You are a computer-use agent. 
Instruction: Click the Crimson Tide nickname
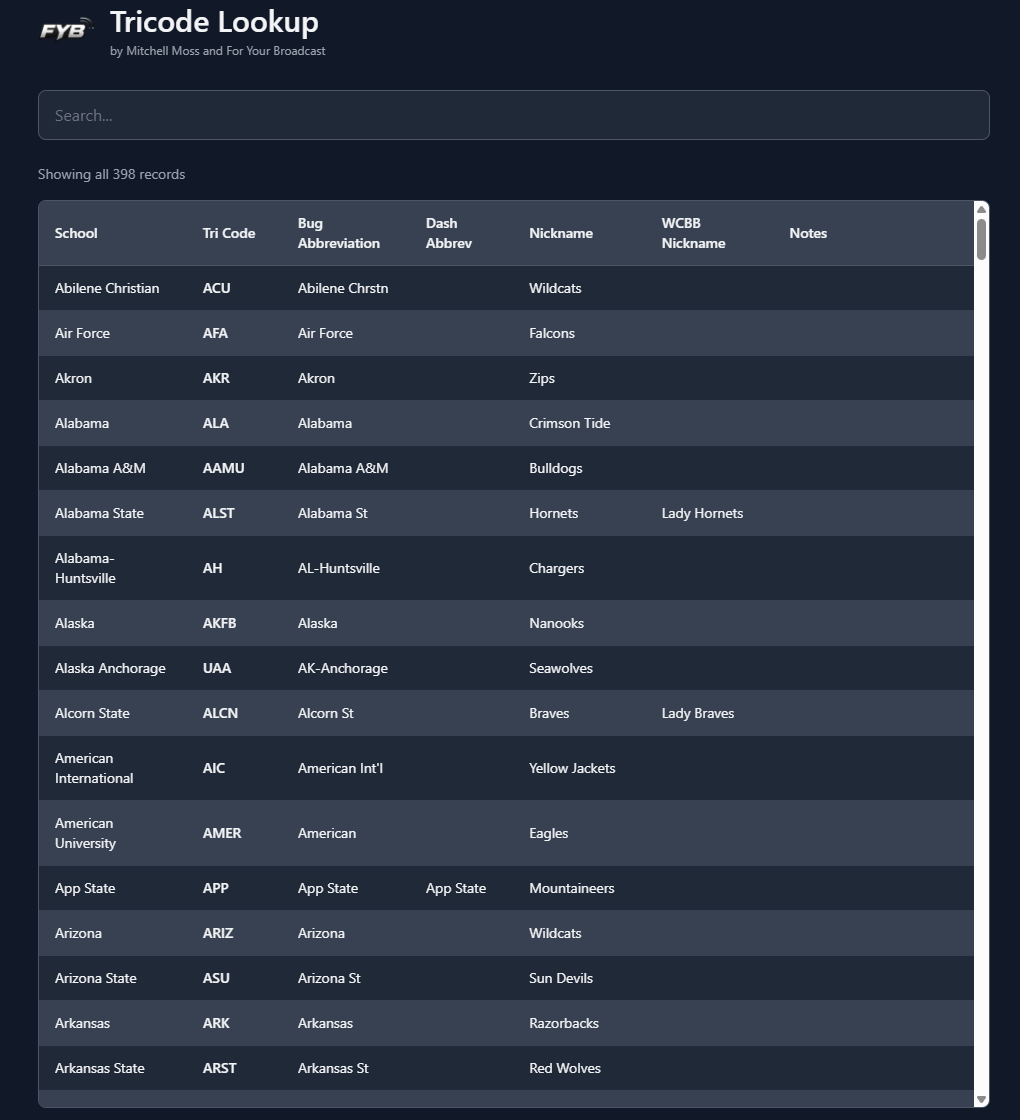coord(569,423)
